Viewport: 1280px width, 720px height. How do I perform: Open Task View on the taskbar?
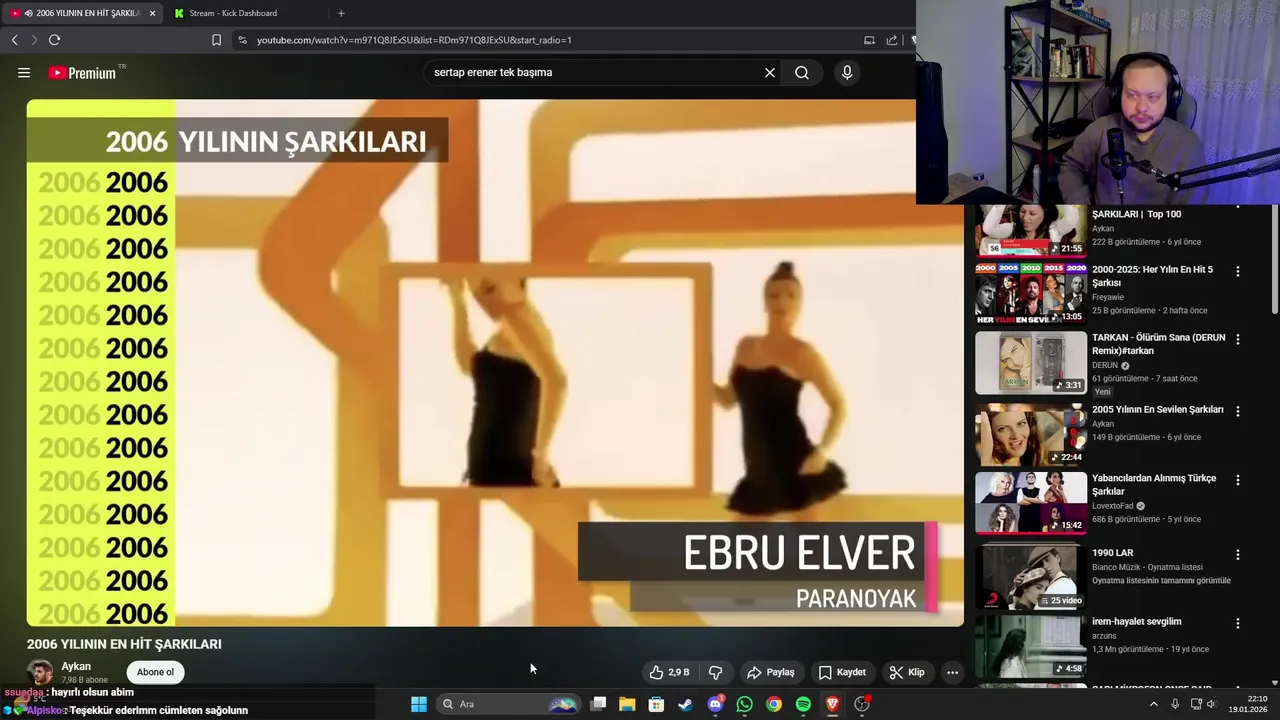tap(598, 704)
